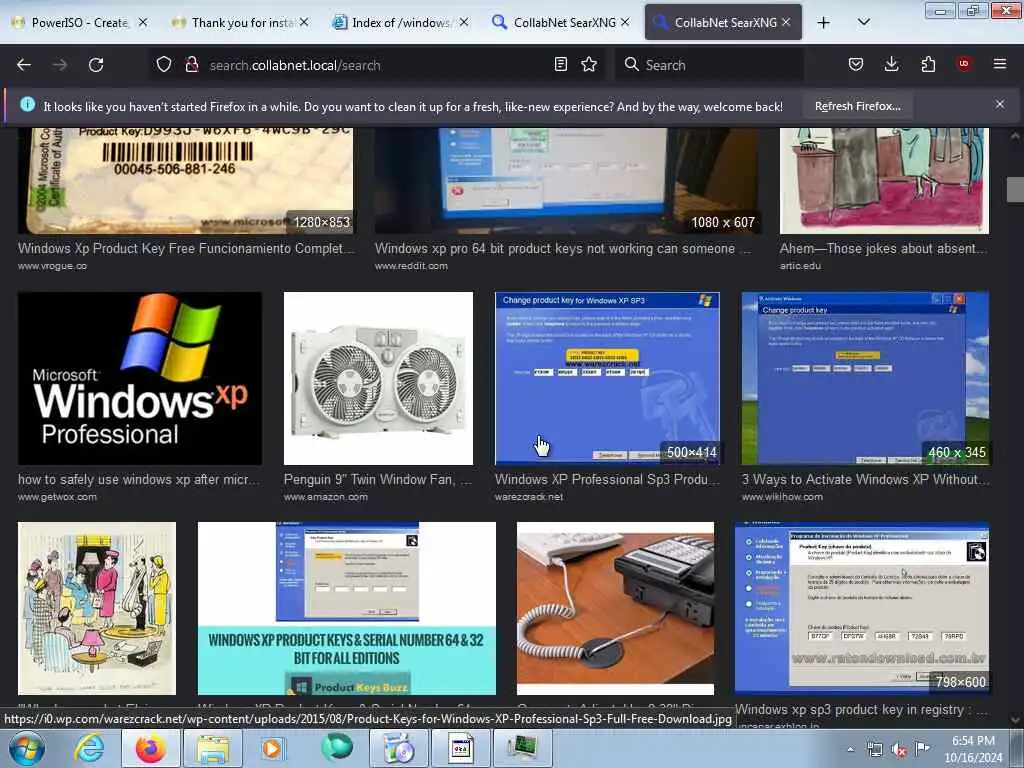Open the Pocket save icon
The image size is (1024, 768).
point(856,64)
